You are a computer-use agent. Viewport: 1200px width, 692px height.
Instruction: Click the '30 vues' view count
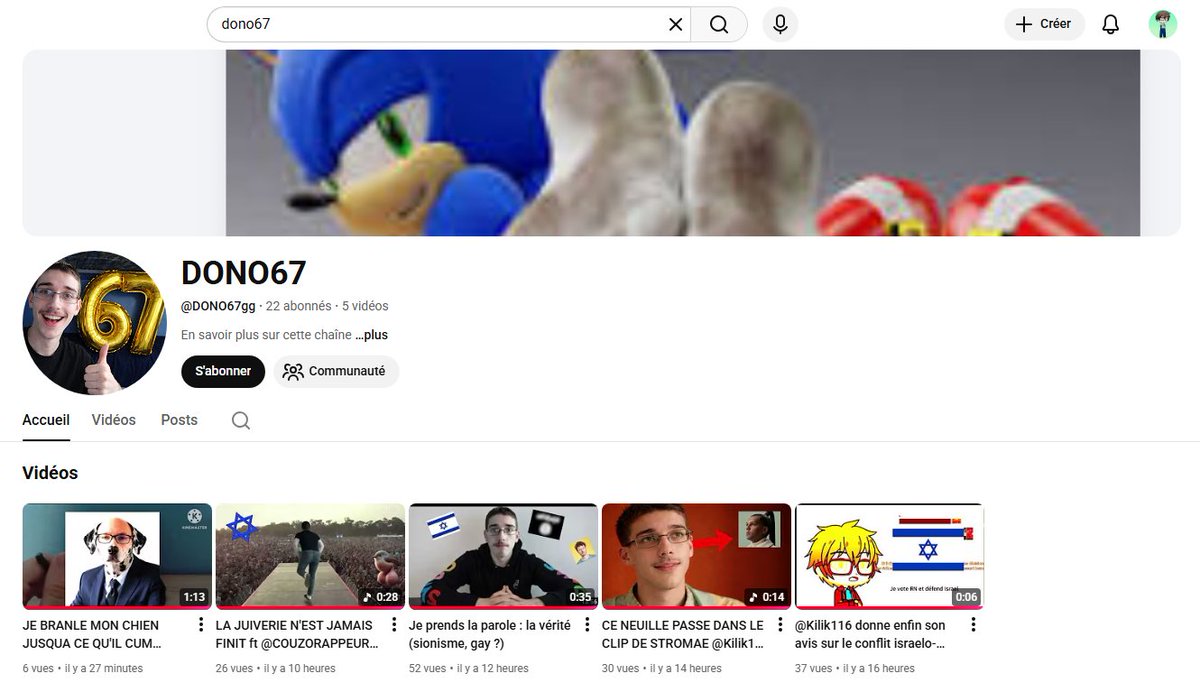pos(621,668)
